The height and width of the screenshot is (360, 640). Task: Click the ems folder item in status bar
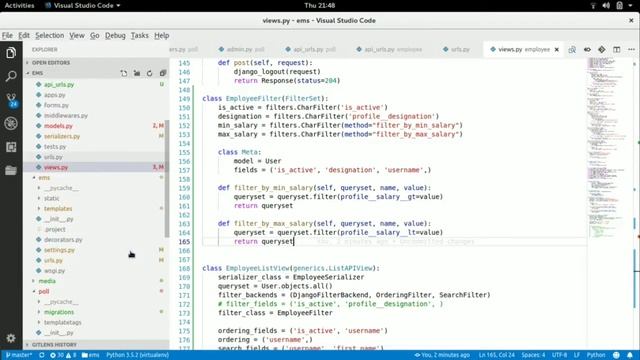(x=90, y=355)
